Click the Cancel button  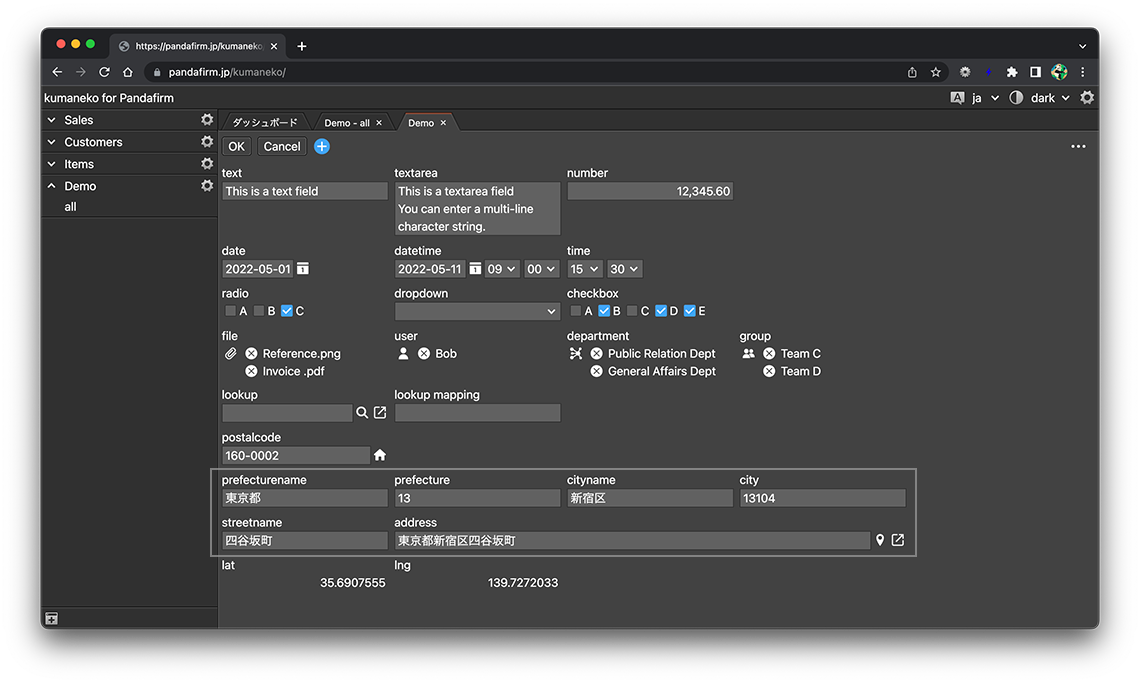point(282,147)
